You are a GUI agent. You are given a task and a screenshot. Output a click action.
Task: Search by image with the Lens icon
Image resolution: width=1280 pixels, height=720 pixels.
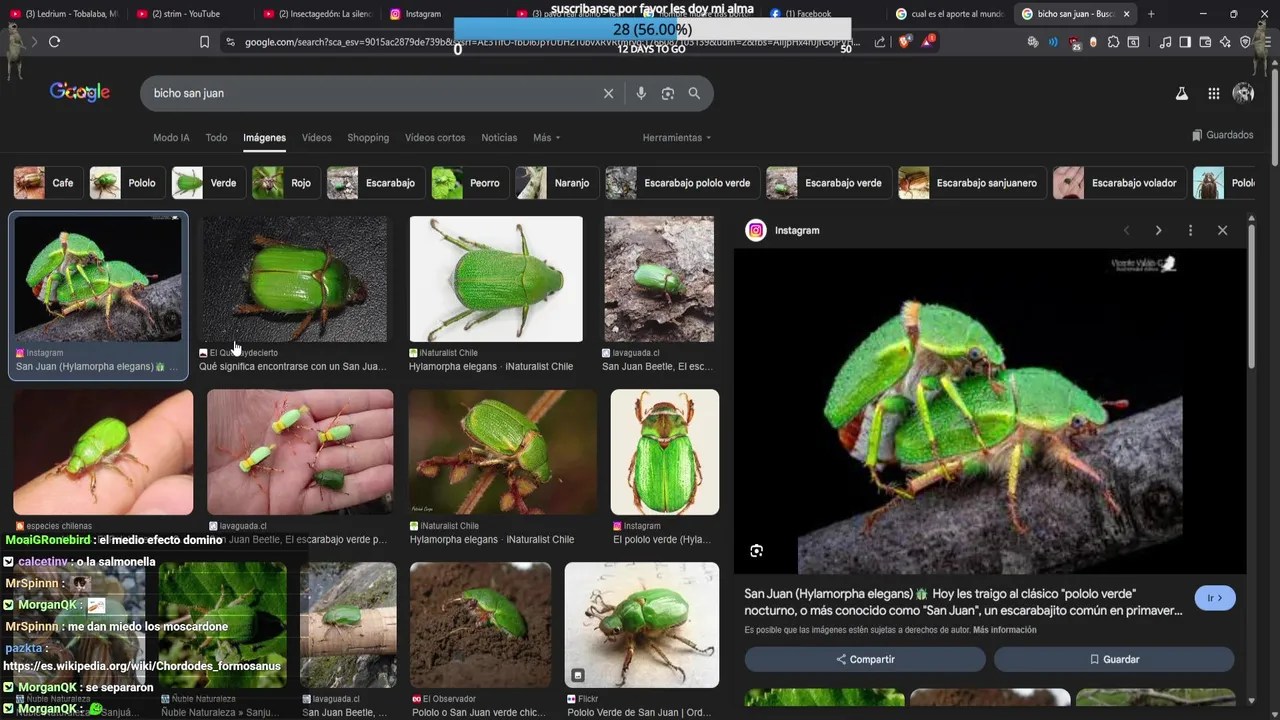pos(667,93)
